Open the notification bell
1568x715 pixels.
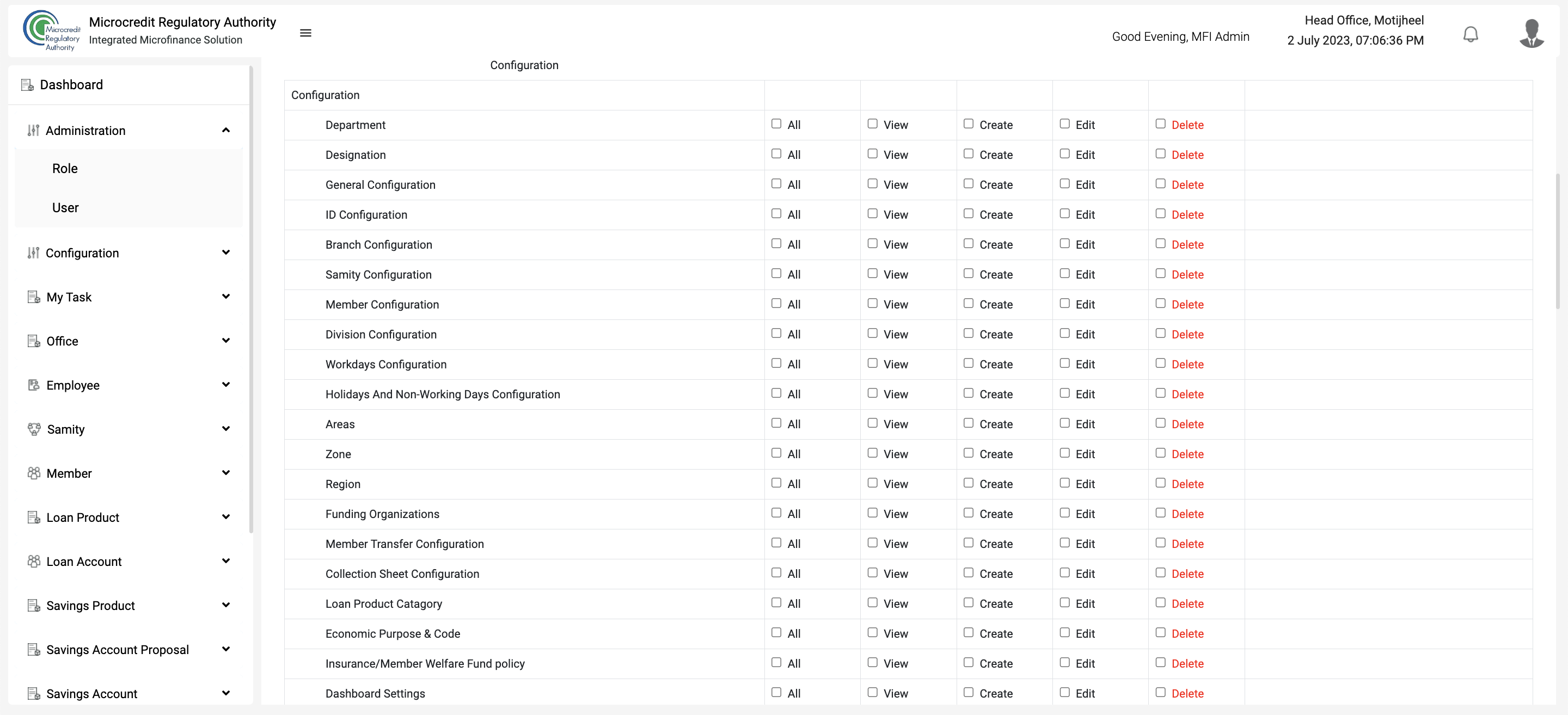[x=1470, y=34]
